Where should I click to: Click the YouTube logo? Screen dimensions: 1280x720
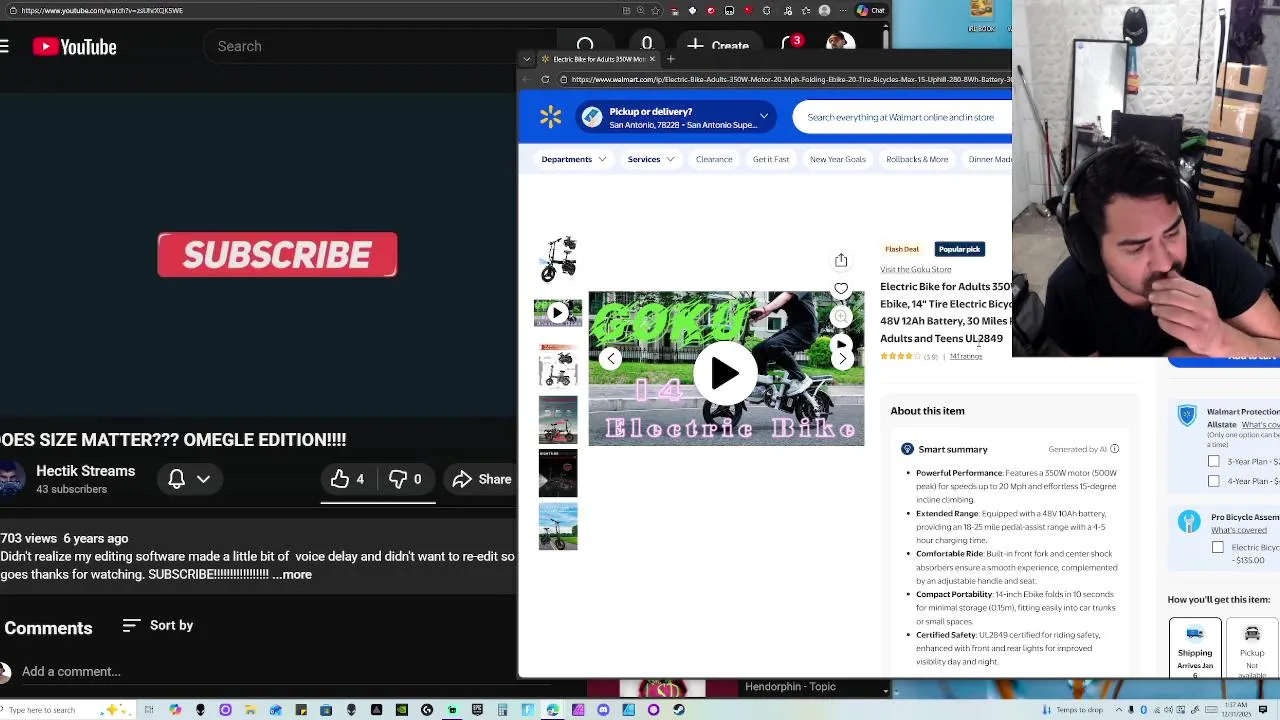[x=75, y=47]
